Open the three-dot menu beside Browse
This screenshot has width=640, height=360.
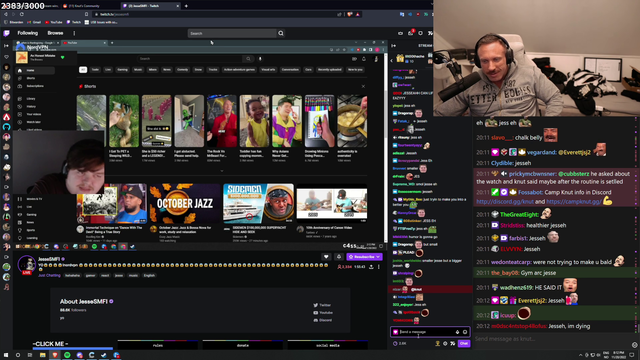(x=74, y=33)
